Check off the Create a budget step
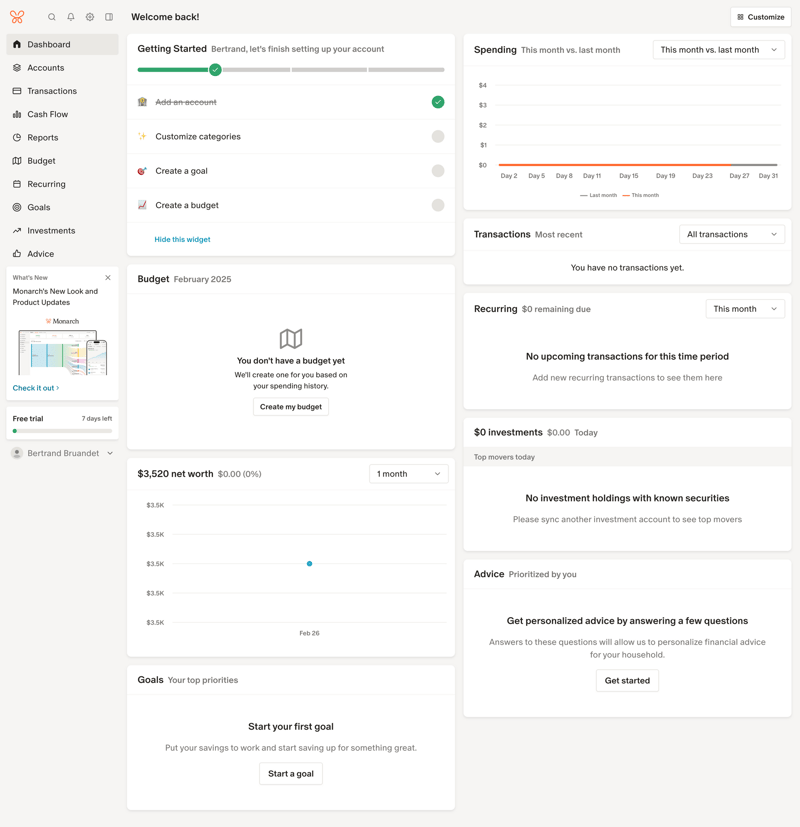 pos(437,205)
